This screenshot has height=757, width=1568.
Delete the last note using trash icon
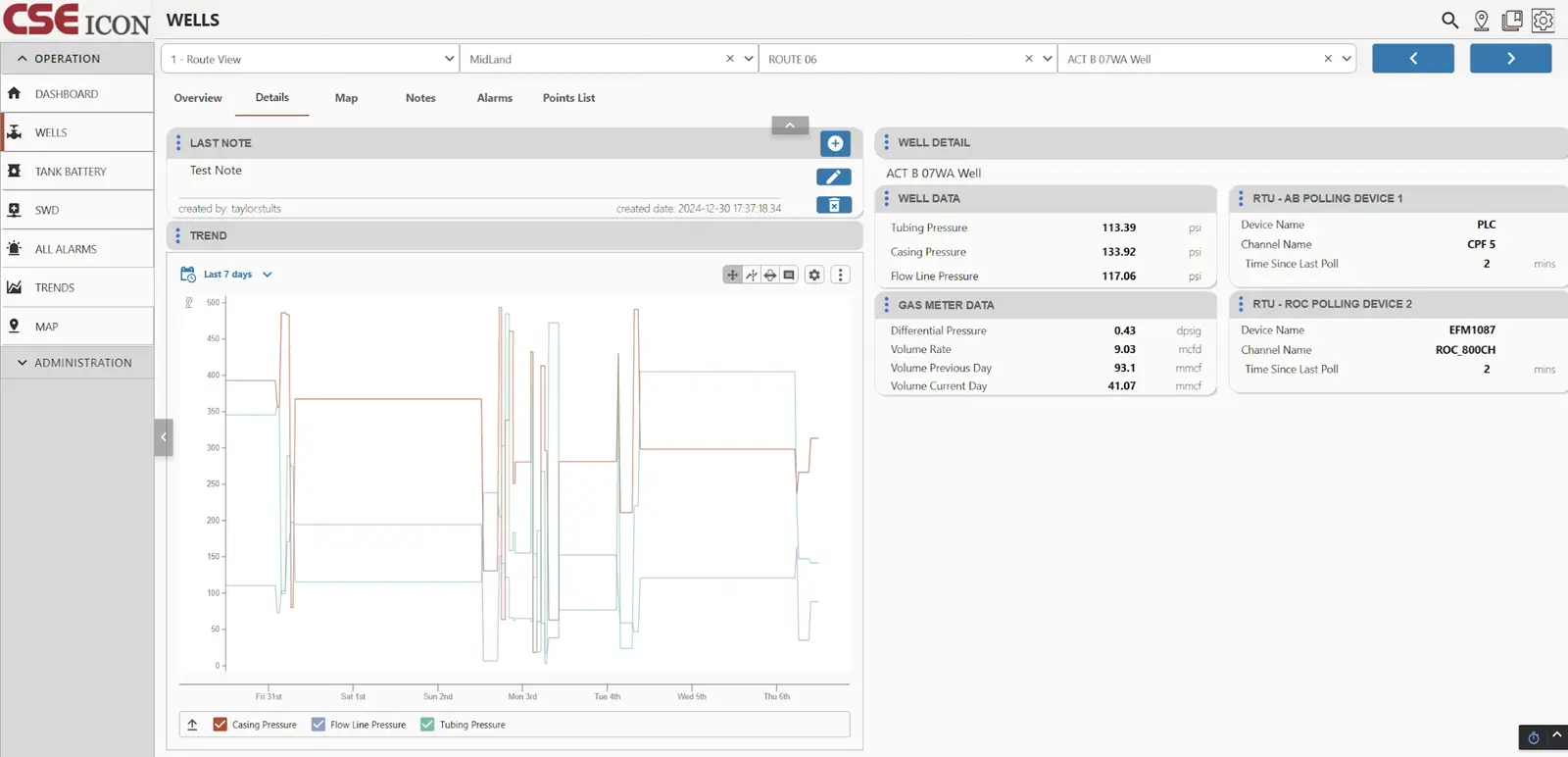click(x=833, y=205)
